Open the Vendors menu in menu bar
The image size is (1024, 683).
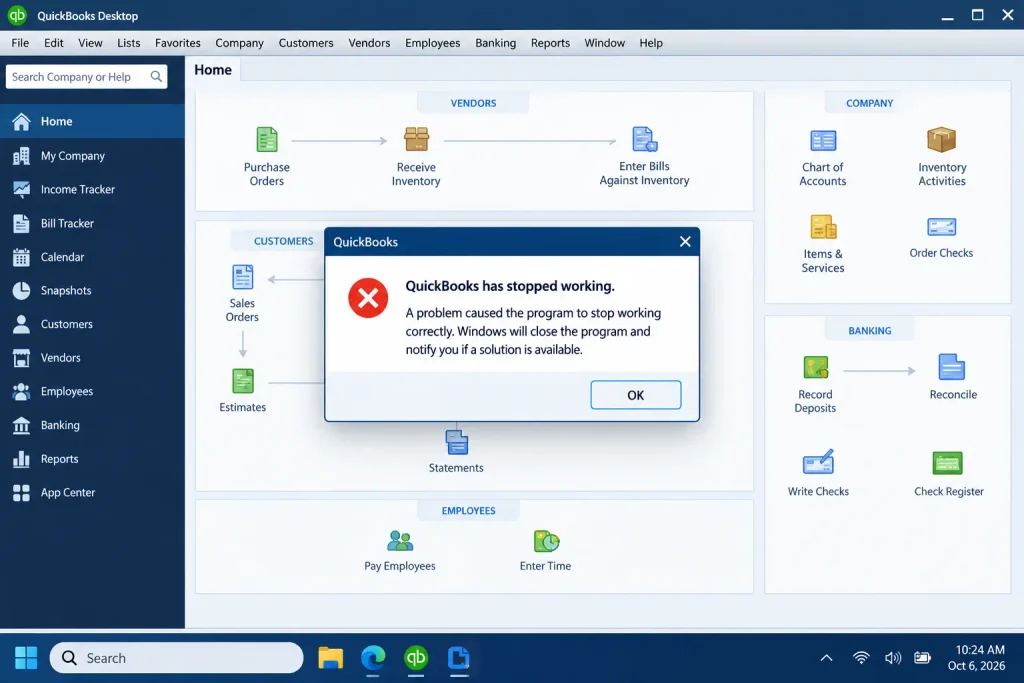point(369,43)
